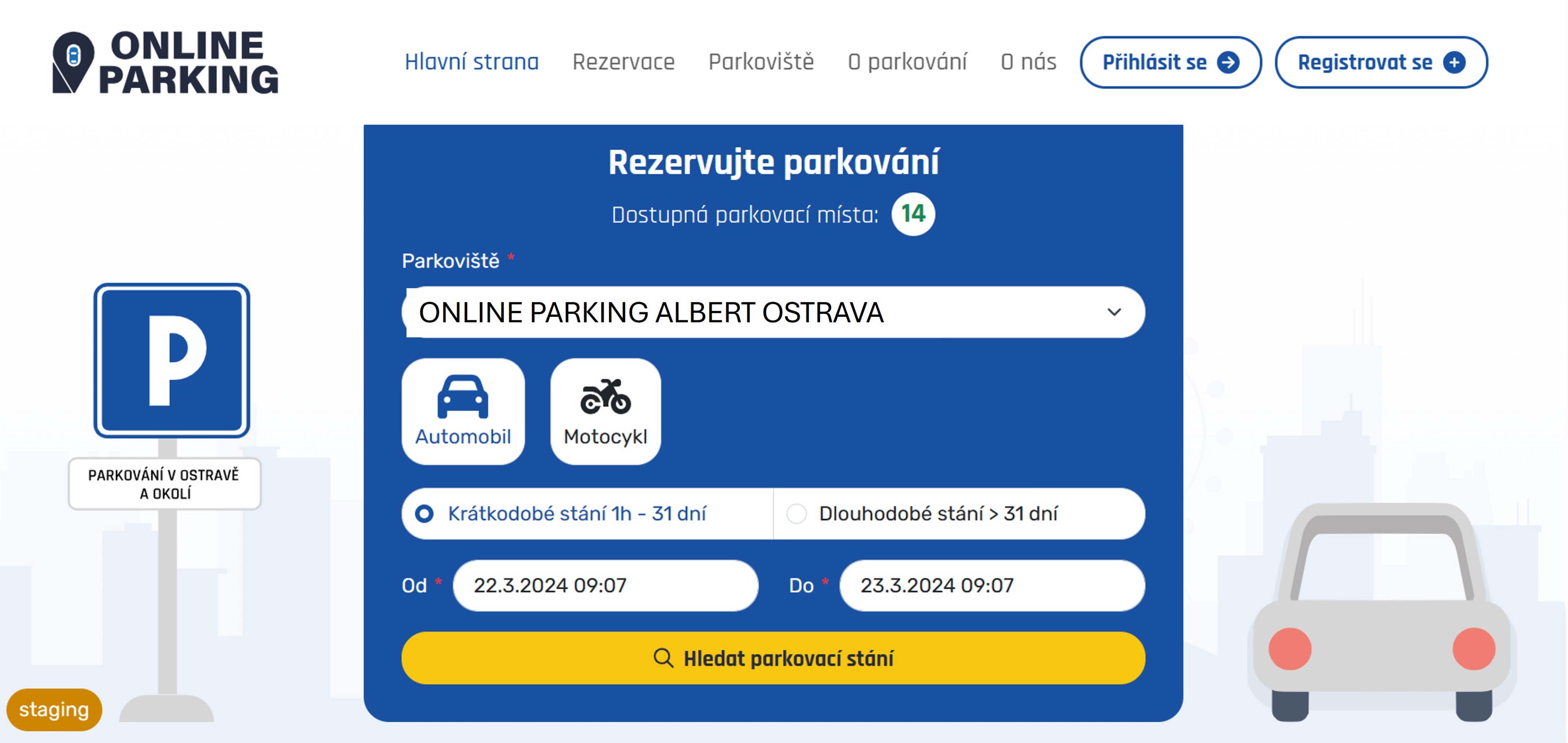Image resolution: width=1568 pixels, height=743 pixels.
Task: Click the 14 available spots badge
Action: tap(913, 214)
